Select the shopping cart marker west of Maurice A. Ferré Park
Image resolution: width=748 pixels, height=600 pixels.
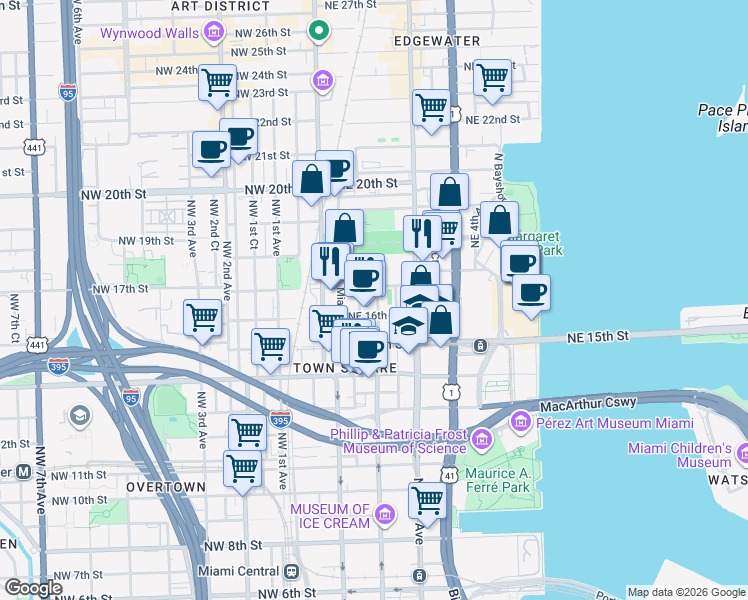(427, 501)
